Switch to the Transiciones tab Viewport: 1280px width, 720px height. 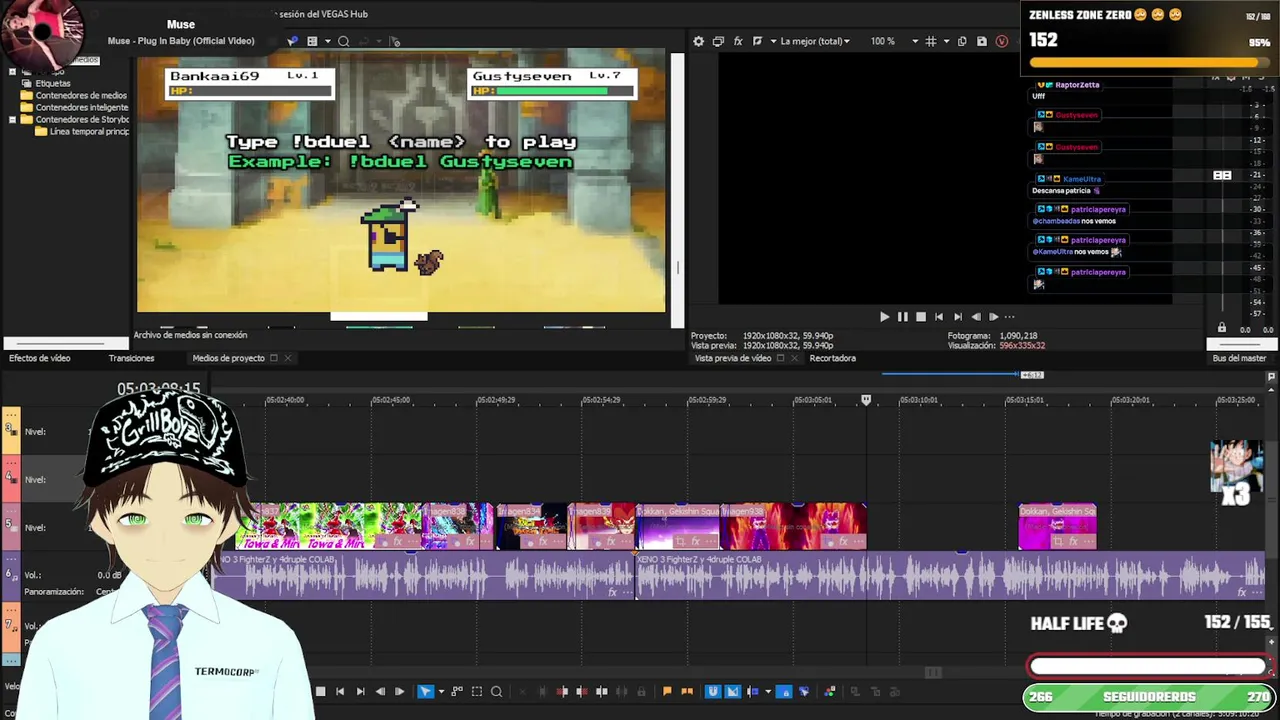pos(131,358)
